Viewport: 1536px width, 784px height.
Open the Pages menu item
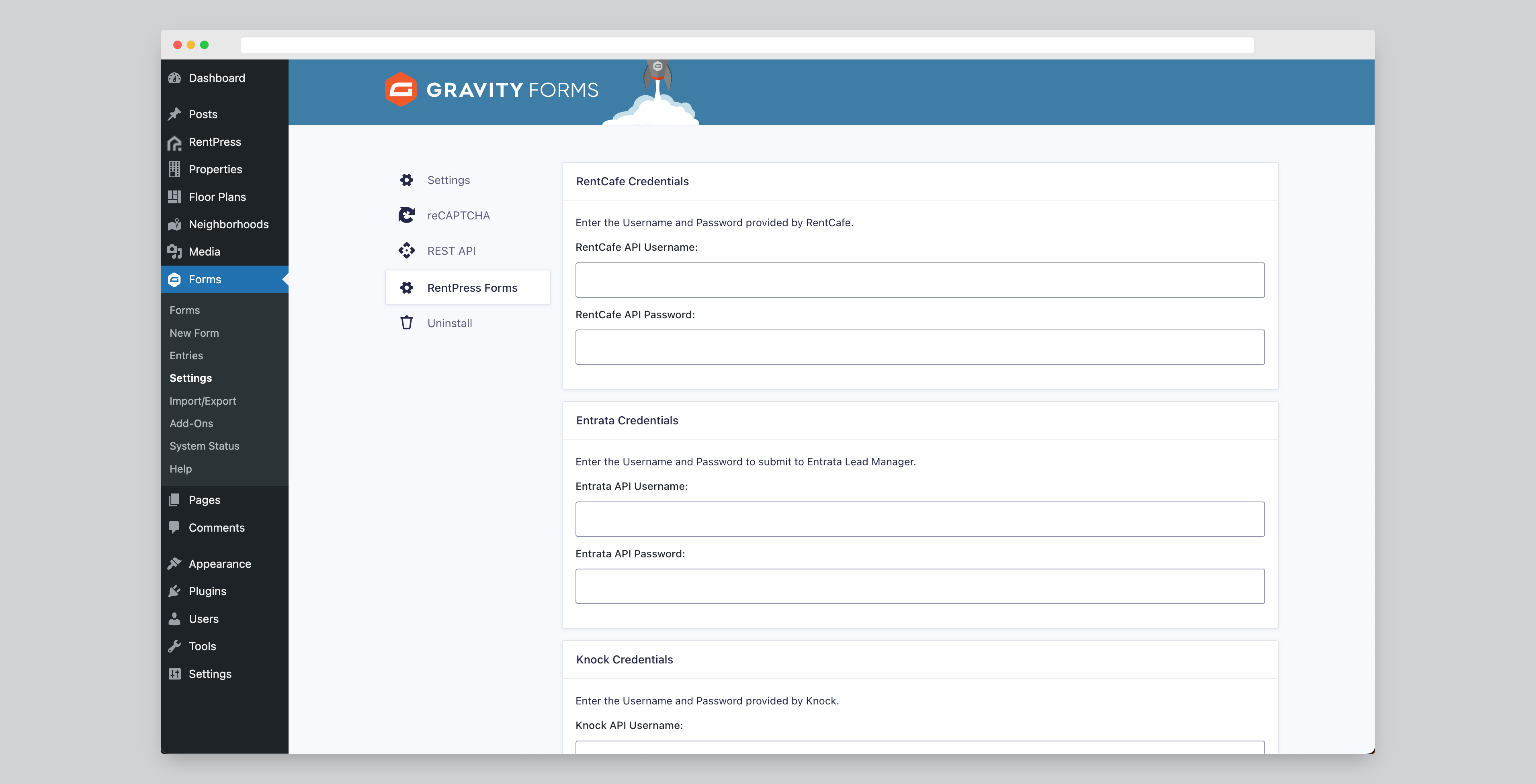click(224, 499)
